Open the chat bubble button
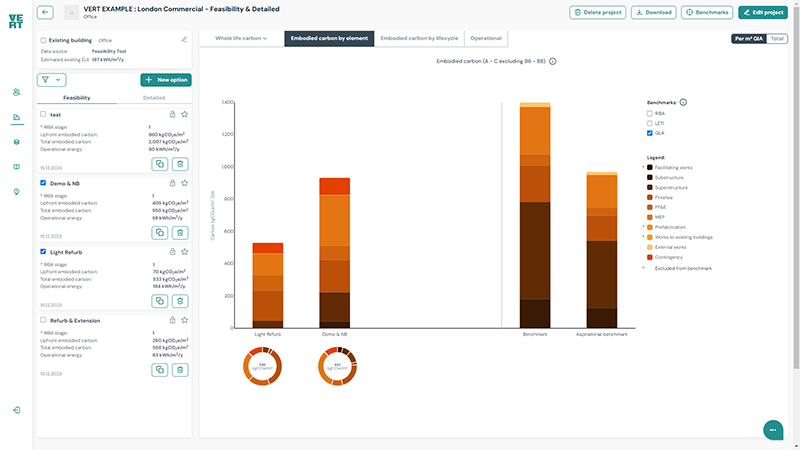Viewport: 800px width, 450px height. 773,430
